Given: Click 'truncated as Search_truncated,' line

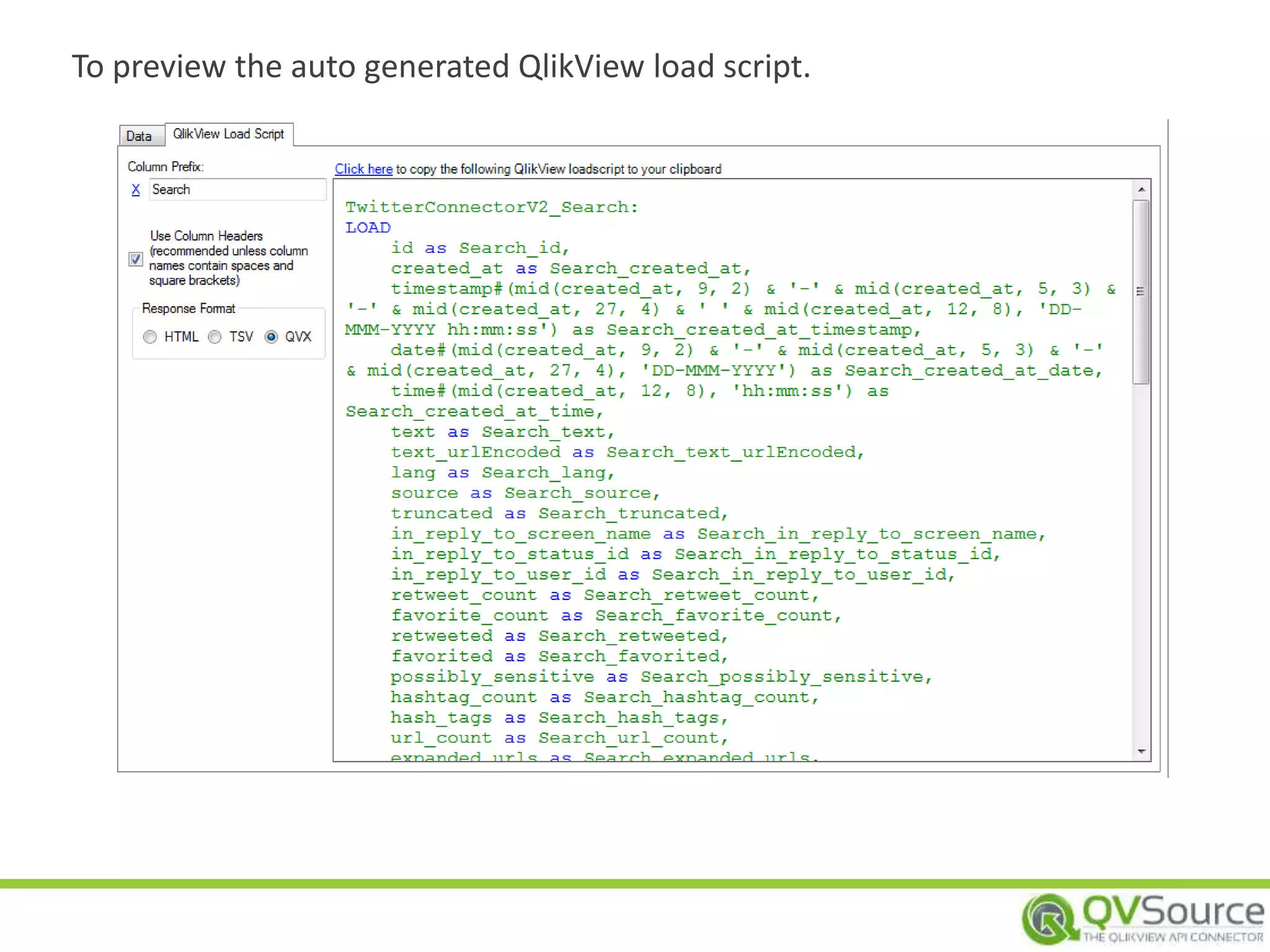Looking at the screenshot, I should coord(559,514).
